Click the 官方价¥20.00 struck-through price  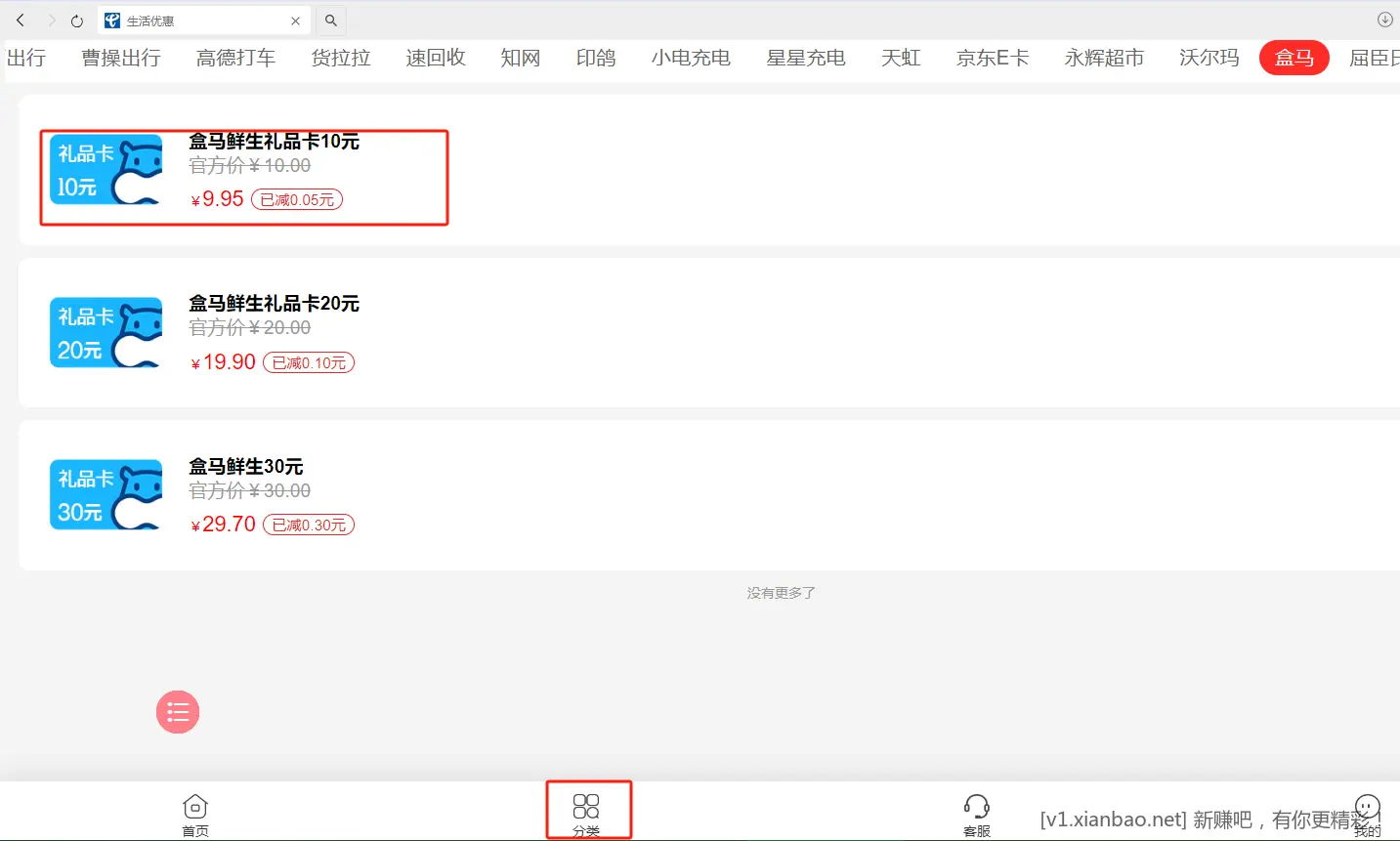coord(250,328)
